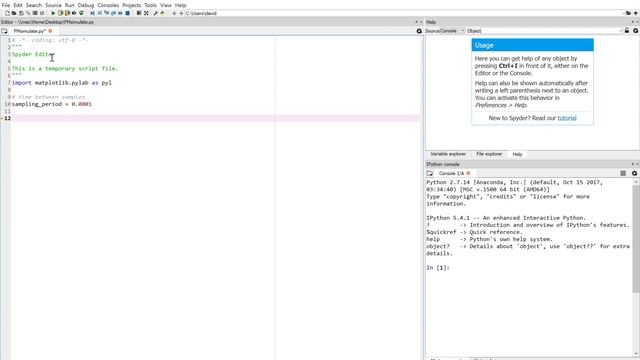
Task: Open the Consoles menu
Action: 108,5
